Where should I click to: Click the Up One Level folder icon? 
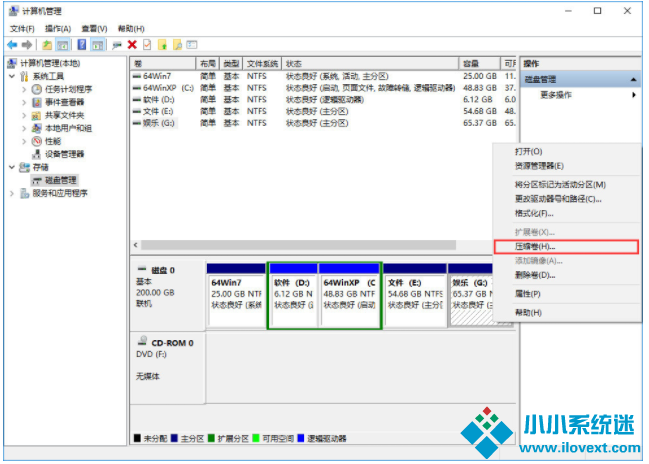coord(47,45)
